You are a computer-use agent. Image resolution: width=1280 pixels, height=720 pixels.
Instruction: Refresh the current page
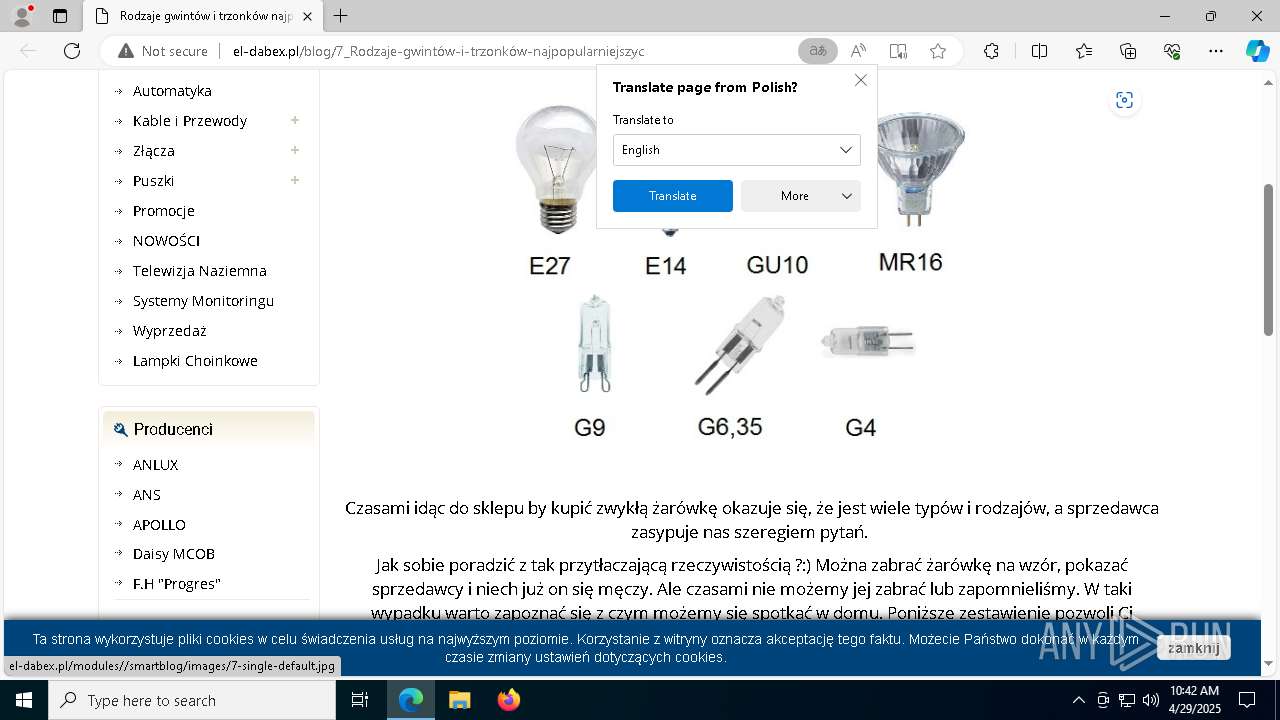point(72,51)
